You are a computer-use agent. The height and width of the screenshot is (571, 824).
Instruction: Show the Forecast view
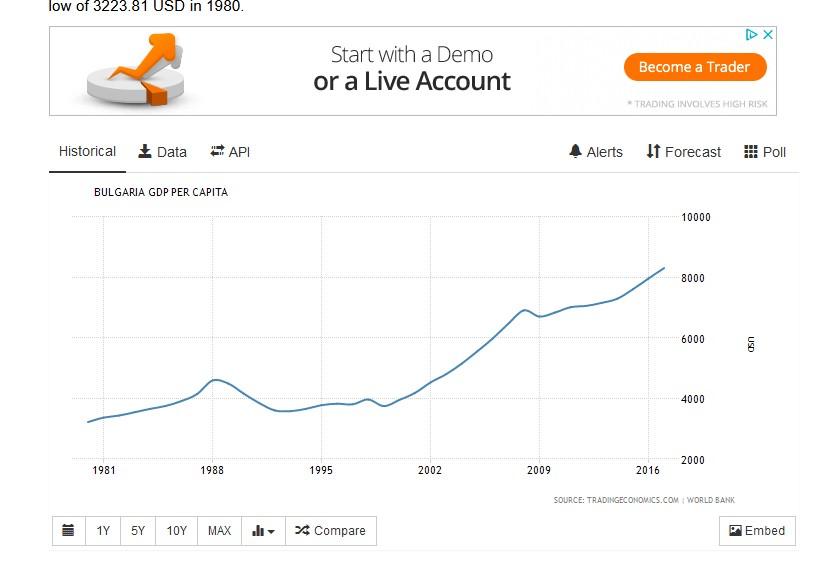tap(683, 152)
